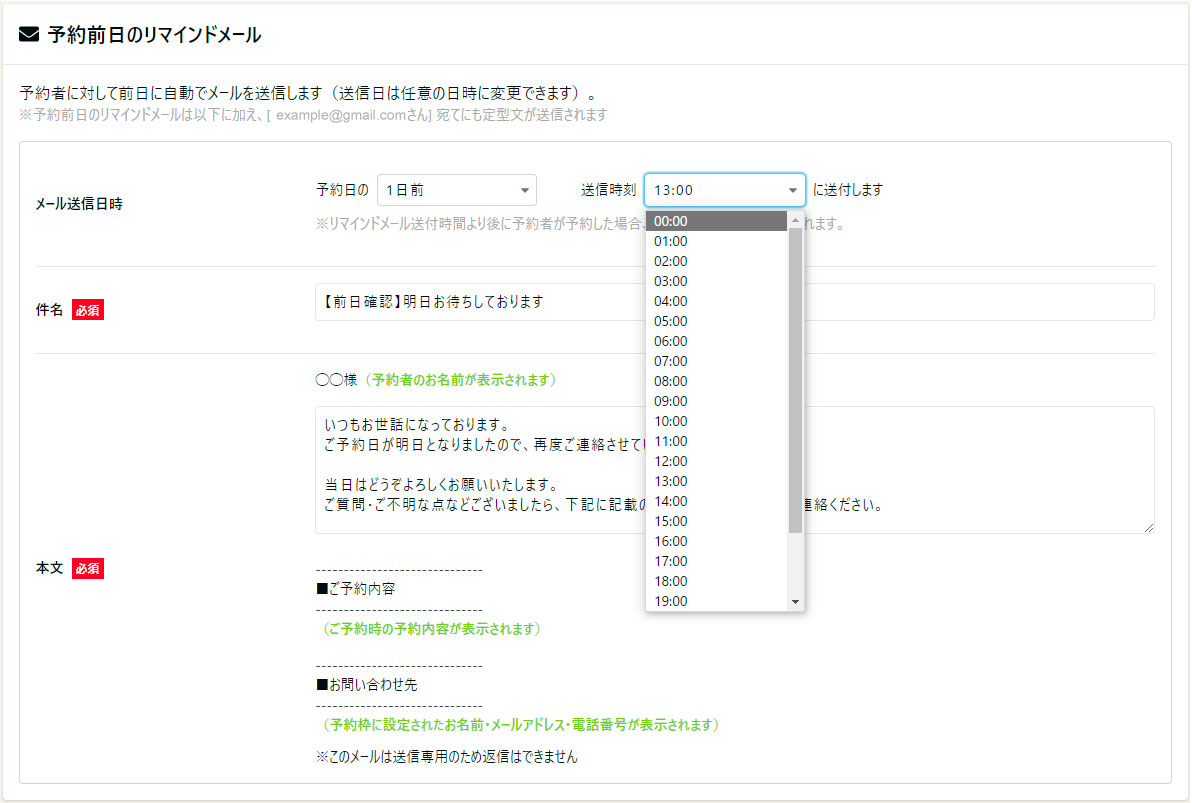Pick 06:00 as the send time
This screenshot has width=1192, height=803.
click(x=716, y=341)
